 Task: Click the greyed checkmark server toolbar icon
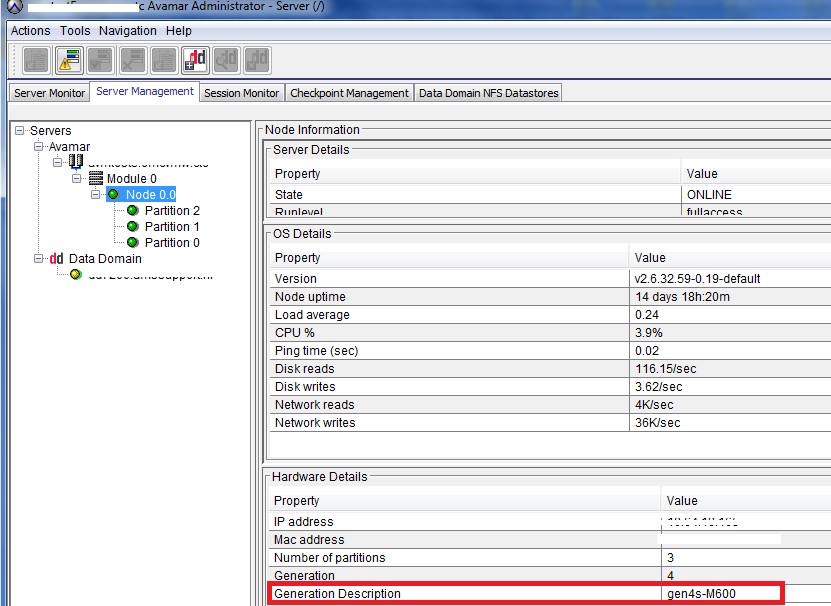tap(100, 60)
